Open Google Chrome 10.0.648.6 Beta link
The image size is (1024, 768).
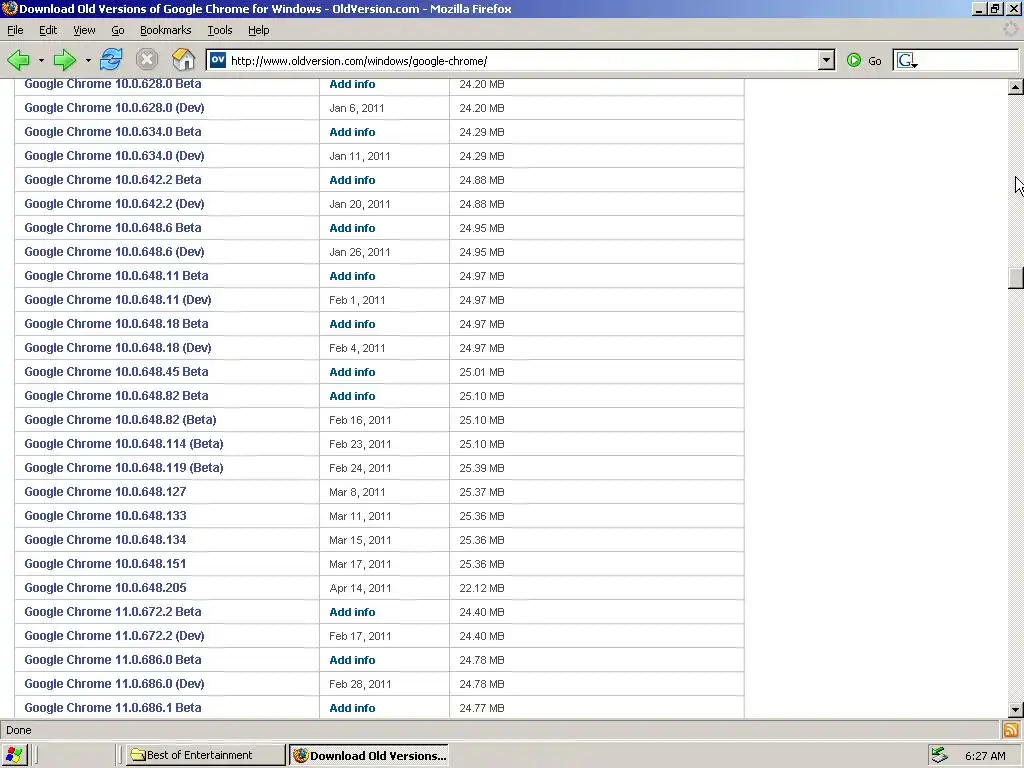[x=113, y=228]
